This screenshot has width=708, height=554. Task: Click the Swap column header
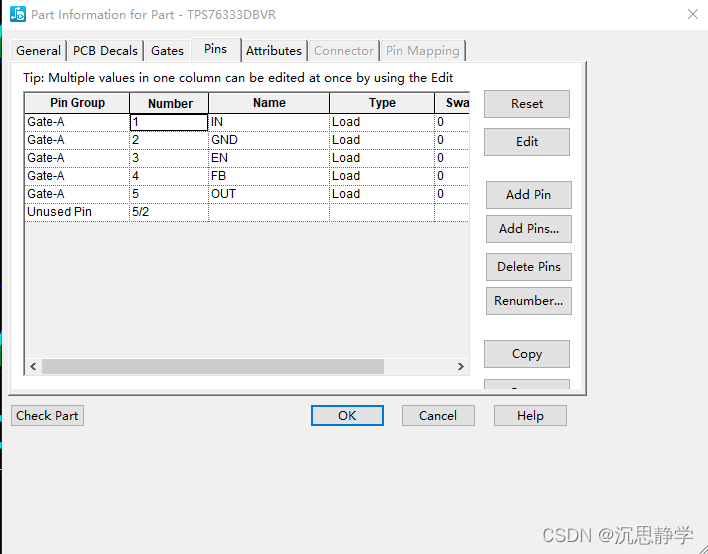pos(452,103)
